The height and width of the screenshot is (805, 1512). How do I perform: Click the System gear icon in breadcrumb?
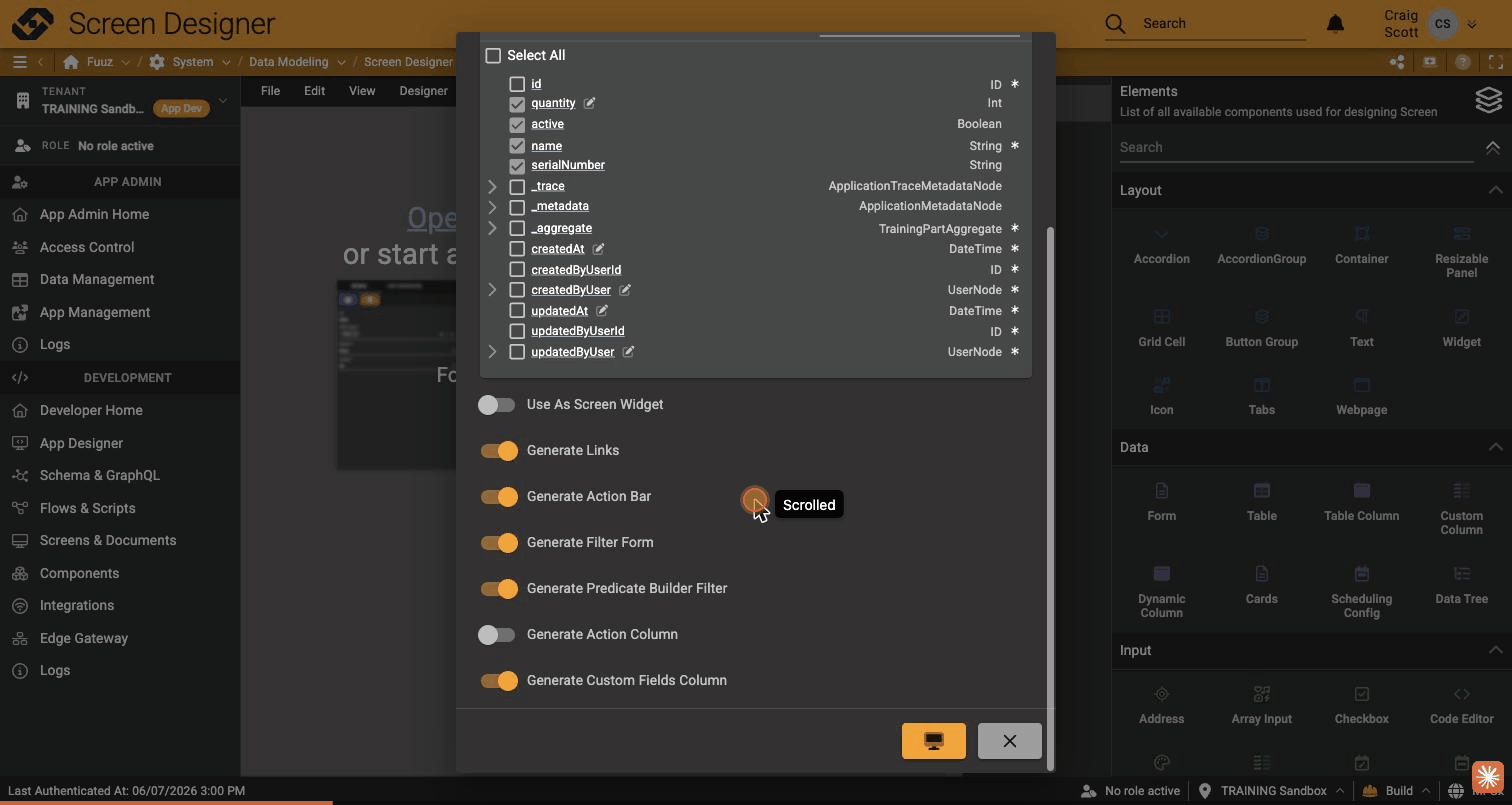tap(157, 62)
